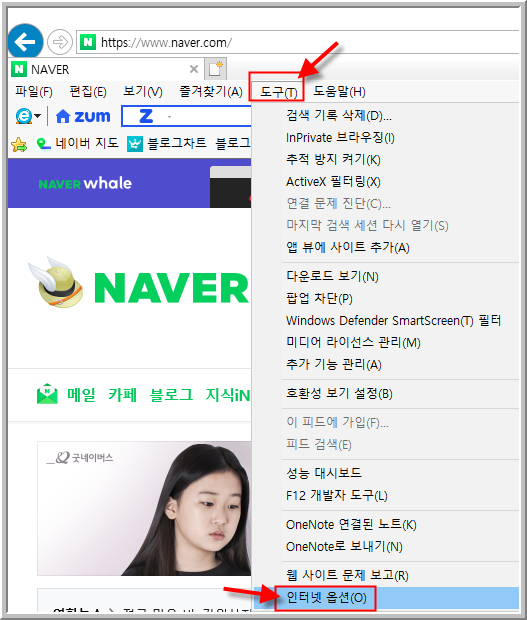Image resolution: width=527 pixels, height=620 pixels.
Task: Open the 도구(T) menu
Action: point(278,92)
